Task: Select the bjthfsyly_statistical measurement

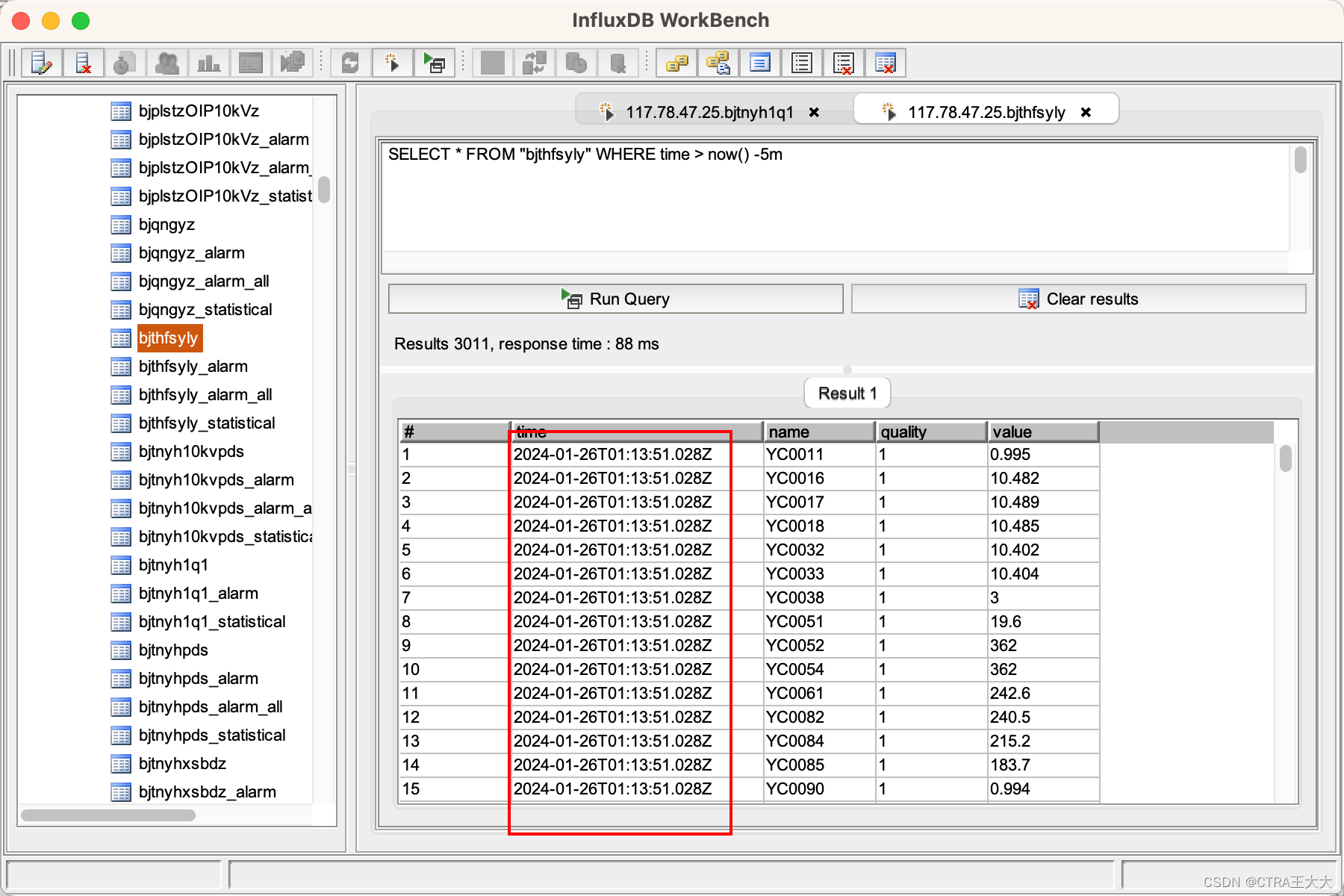Action: point(207,423)
